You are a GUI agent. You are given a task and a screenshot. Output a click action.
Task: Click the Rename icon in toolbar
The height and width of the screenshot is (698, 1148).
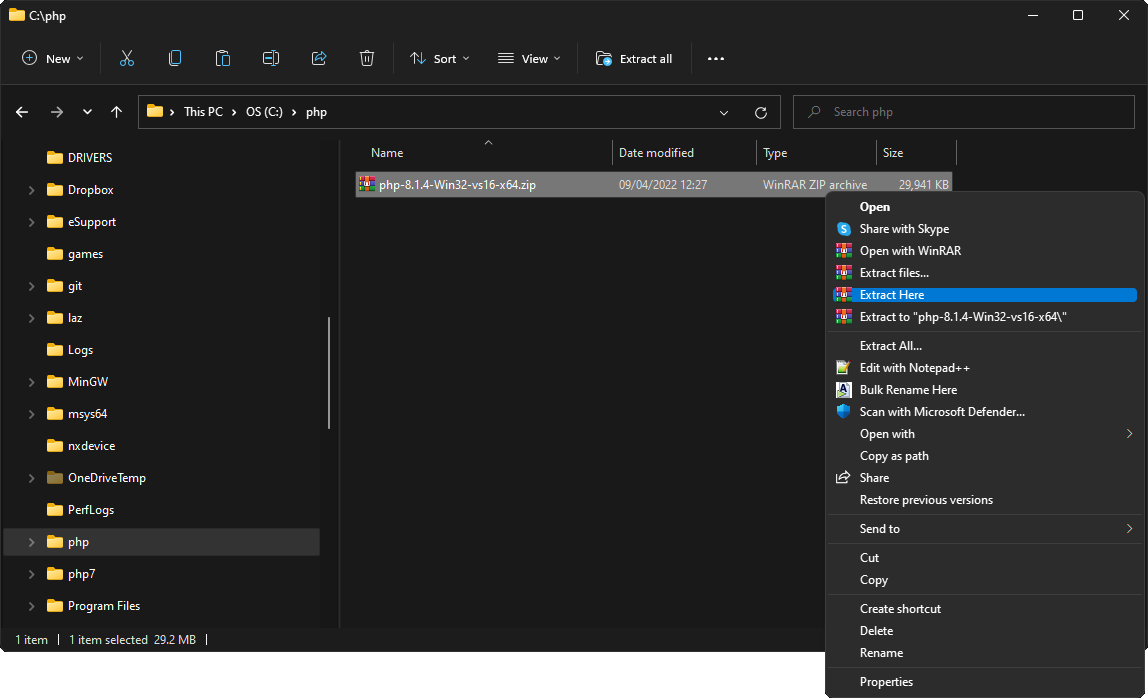[271, 59]
